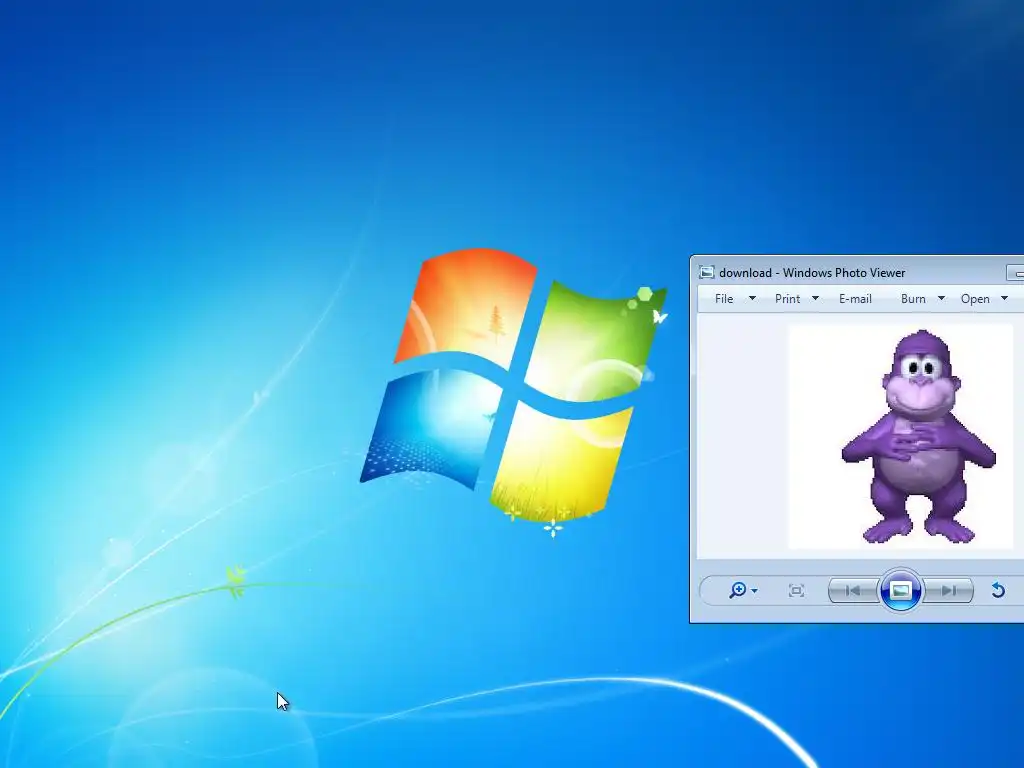1024x768 pixels.
Task: Go to the previous picture
Action: [854, 591]
